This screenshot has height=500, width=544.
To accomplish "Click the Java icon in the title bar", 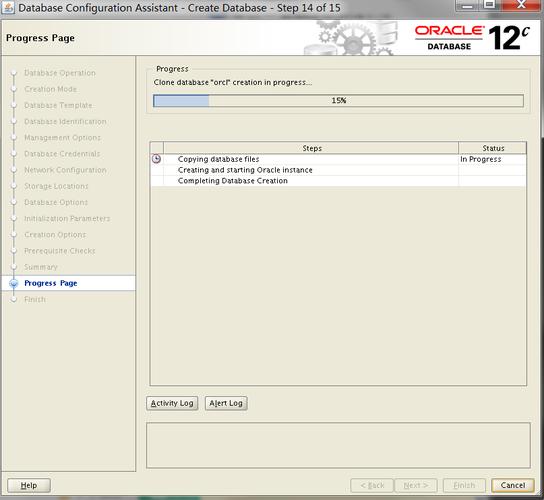I will click(8, 7).
